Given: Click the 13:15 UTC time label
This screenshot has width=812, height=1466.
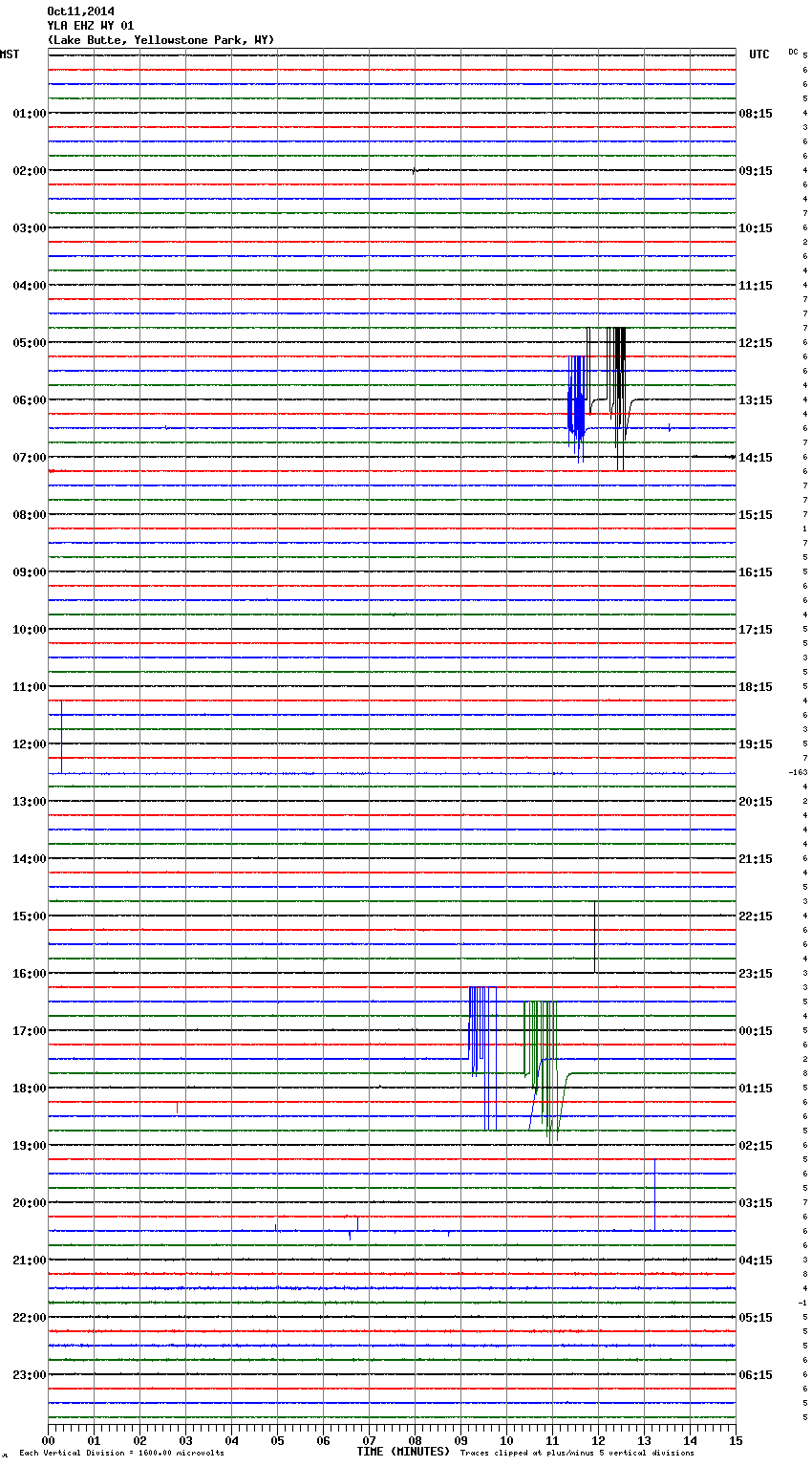Looking at the screenshot, I should click(756, 400).
